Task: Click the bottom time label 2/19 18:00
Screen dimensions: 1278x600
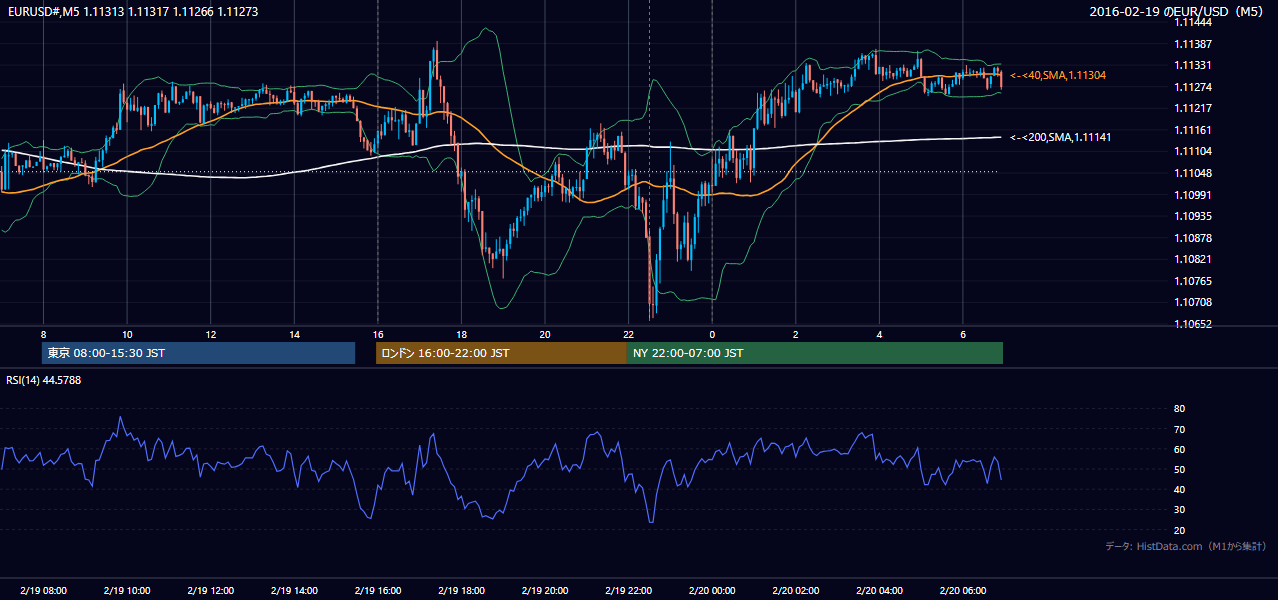Action: coord(461,591)
